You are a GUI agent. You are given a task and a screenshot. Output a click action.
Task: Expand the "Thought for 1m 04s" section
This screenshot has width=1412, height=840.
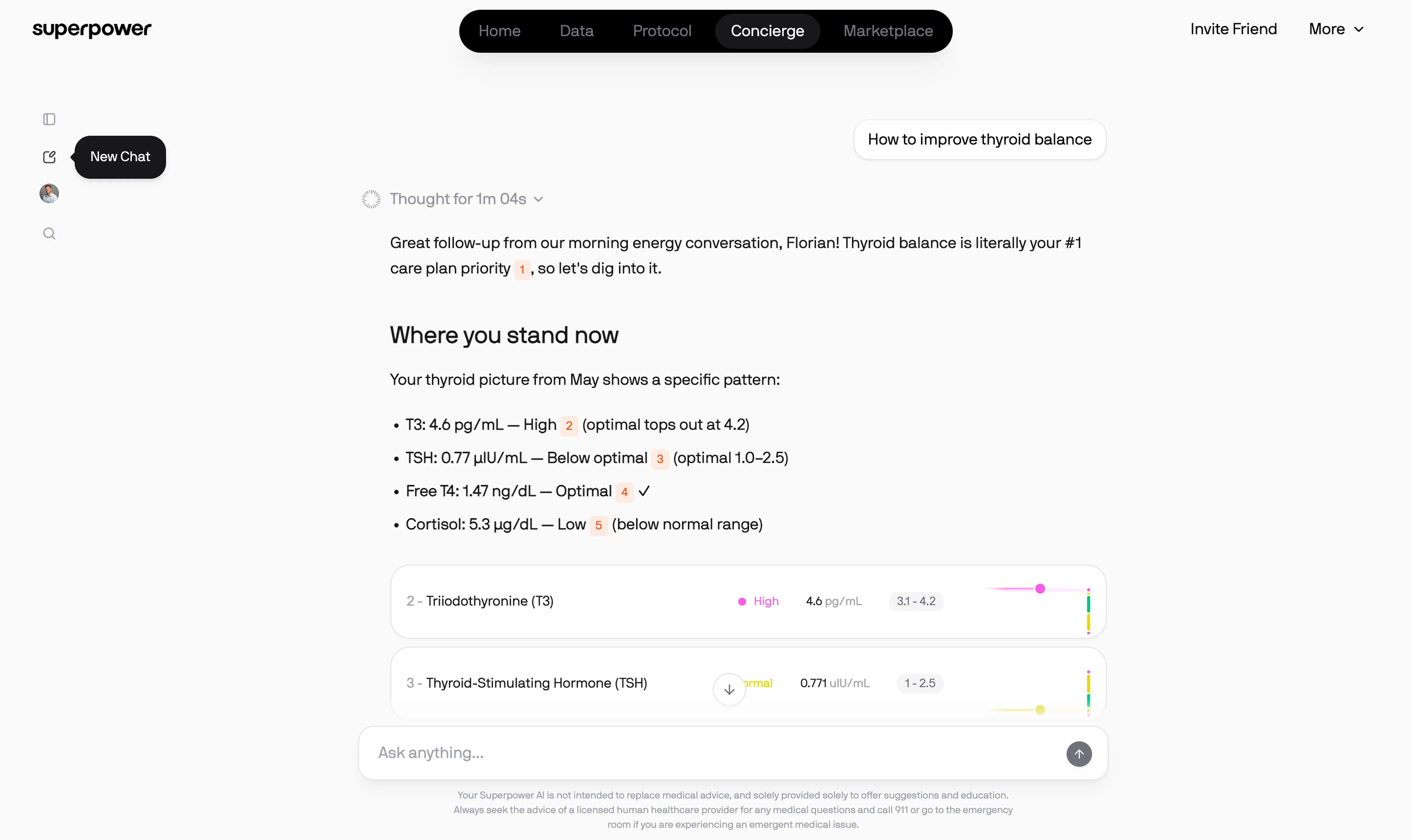(x=466, y=199)
